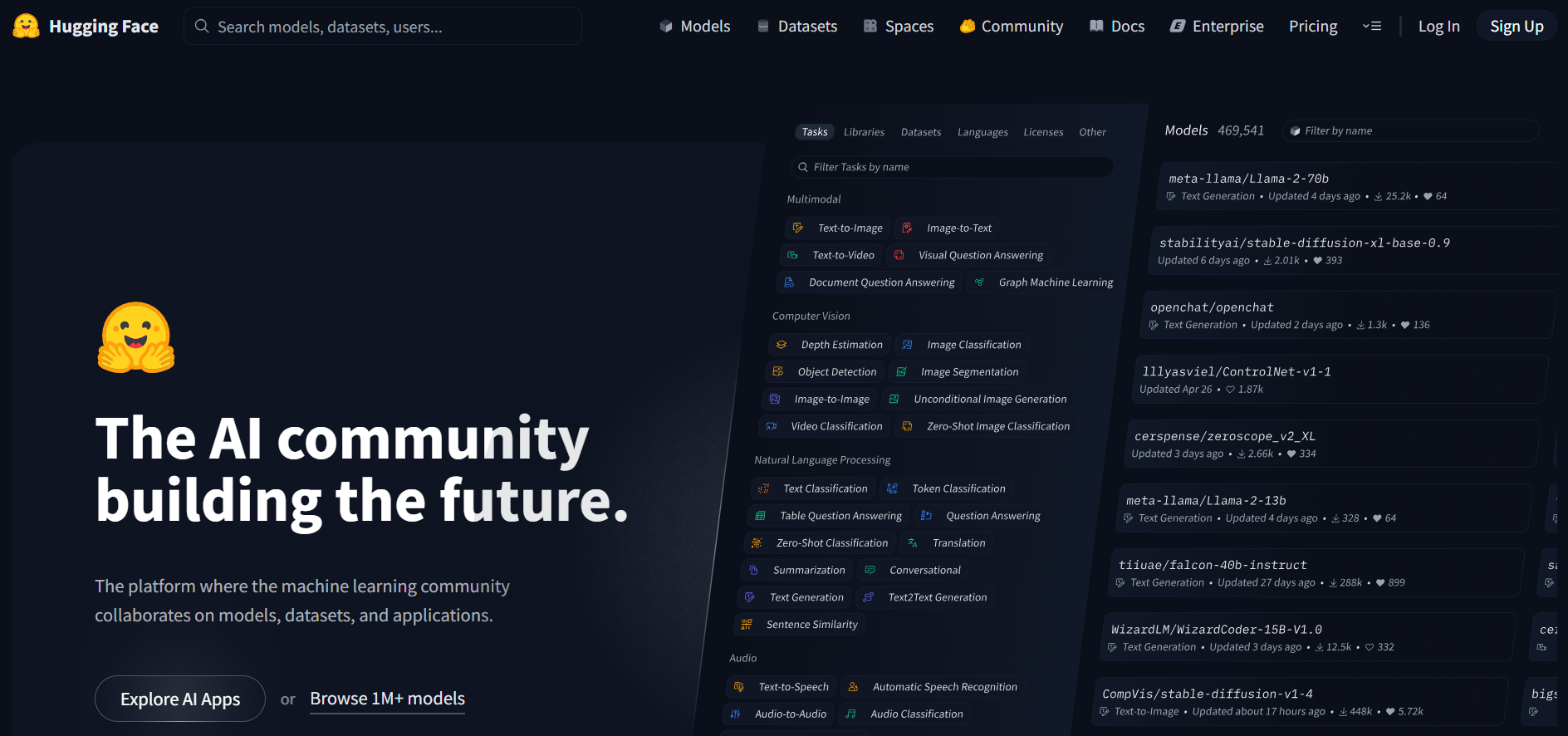
Task: Click the Visual Question Answering icon
Action: (x=899, y=255)
